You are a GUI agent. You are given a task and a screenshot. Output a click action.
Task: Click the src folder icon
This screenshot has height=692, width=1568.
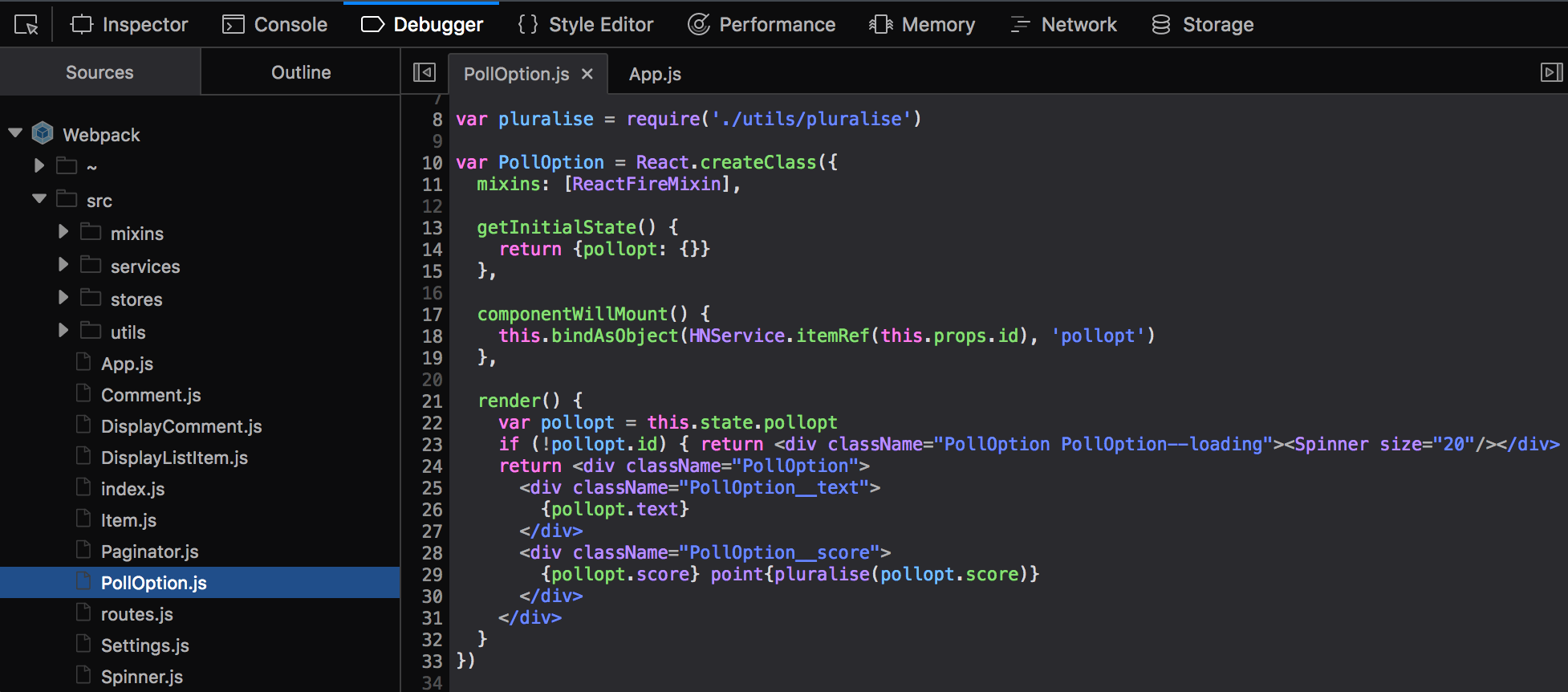click(67, 199)
